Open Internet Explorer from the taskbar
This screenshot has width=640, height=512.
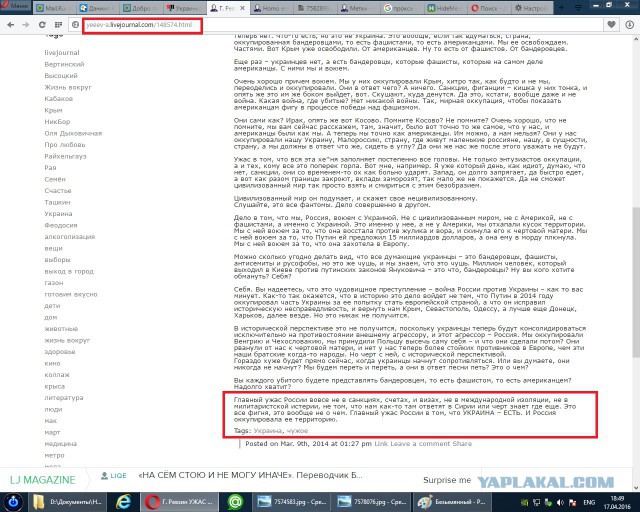coord(124,502)
